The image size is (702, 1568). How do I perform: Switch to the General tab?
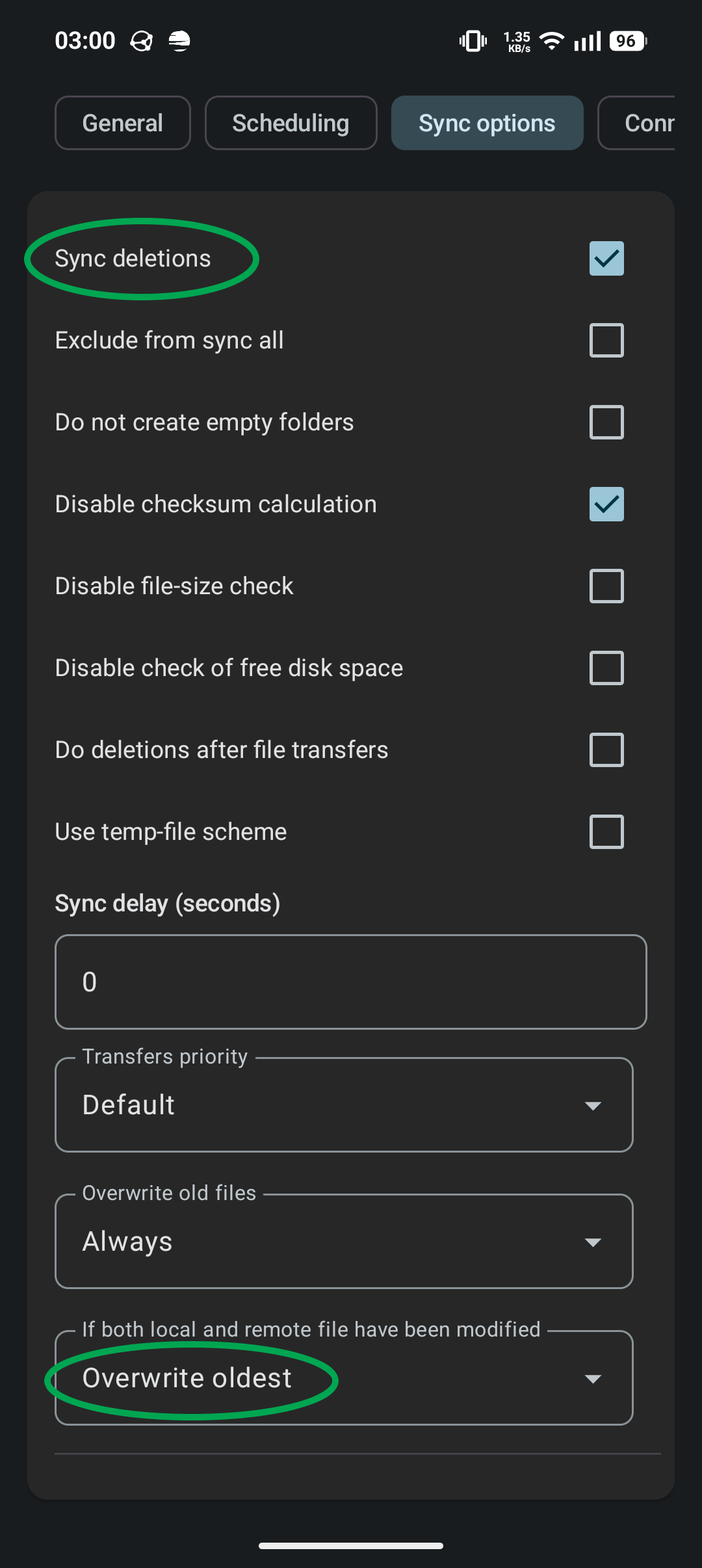click(123, 123)
